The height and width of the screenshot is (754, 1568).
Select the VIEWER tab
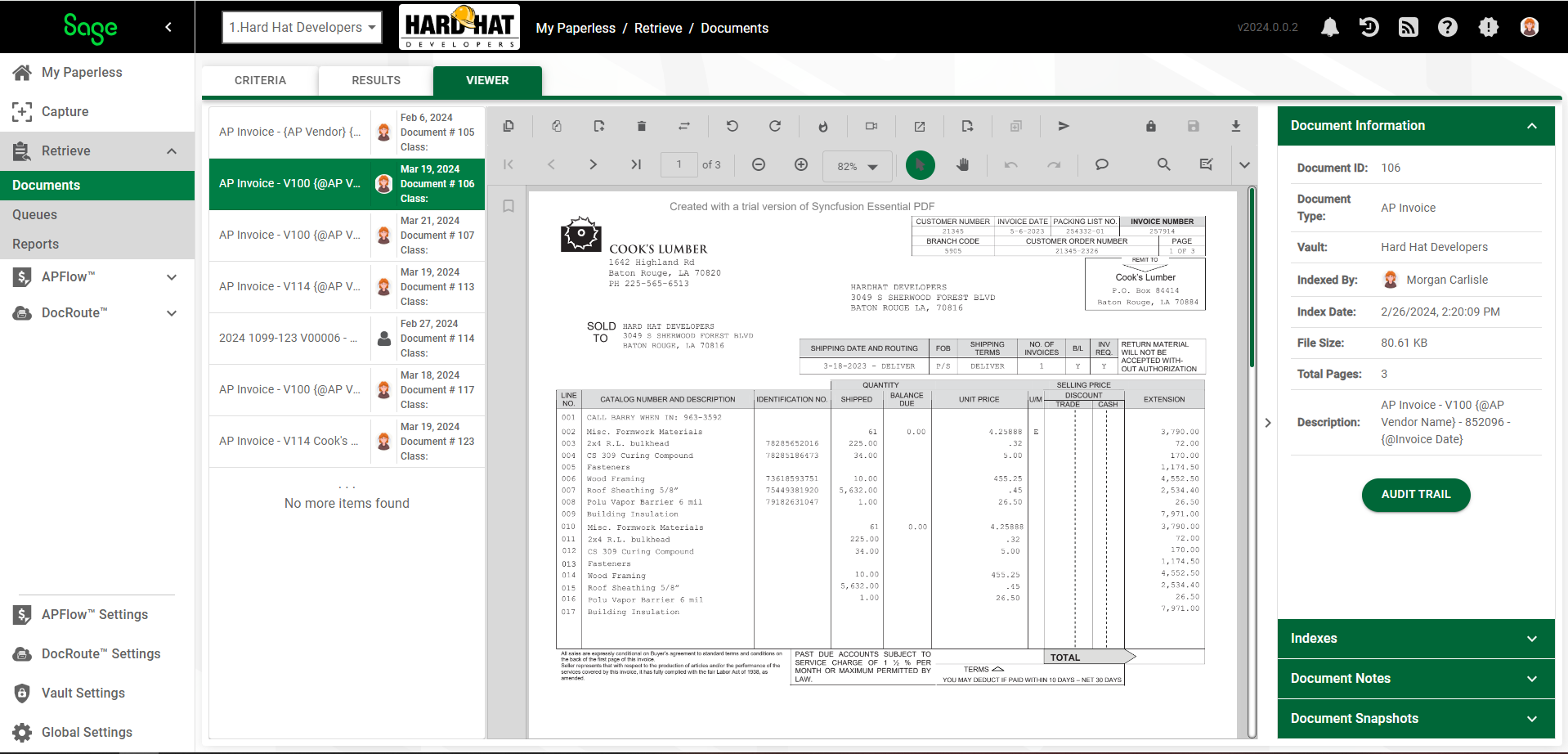click(x=487, y=80)
